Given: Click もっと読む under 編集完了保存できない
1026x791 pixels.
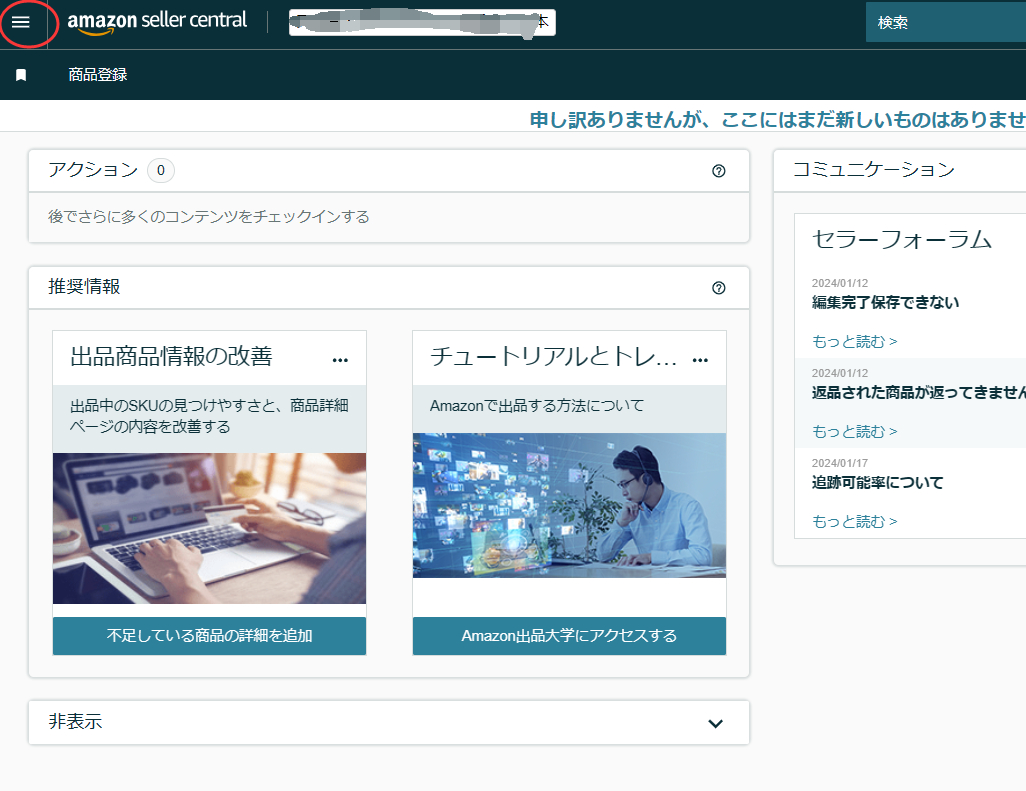Looking at the screenshot, I should pos(855,342).
